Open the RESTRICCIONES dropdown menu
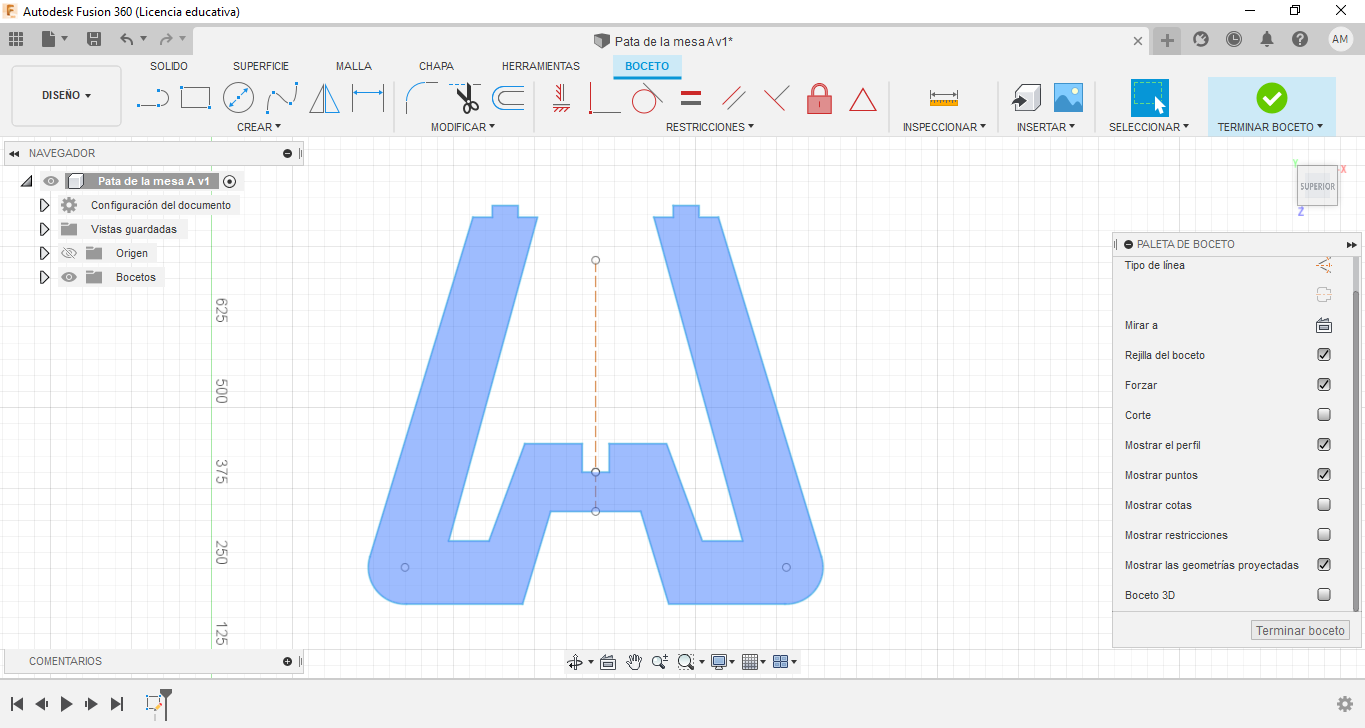 coord(710,127)
